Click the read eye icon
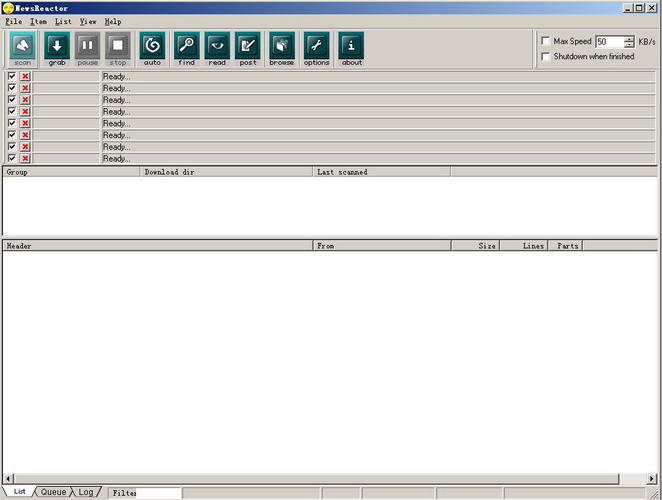This screenshot has width=662, height=500. 217,49
